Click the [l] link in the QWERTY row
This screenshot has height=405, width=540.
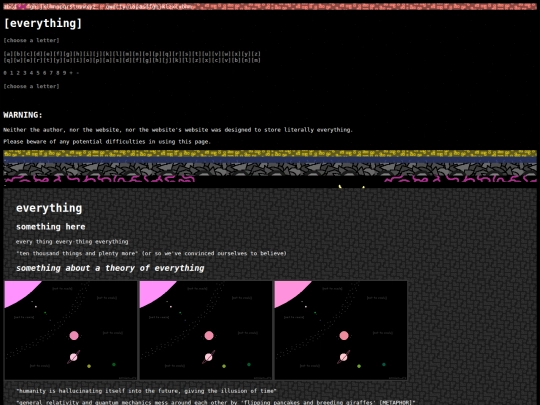[186, 60]
